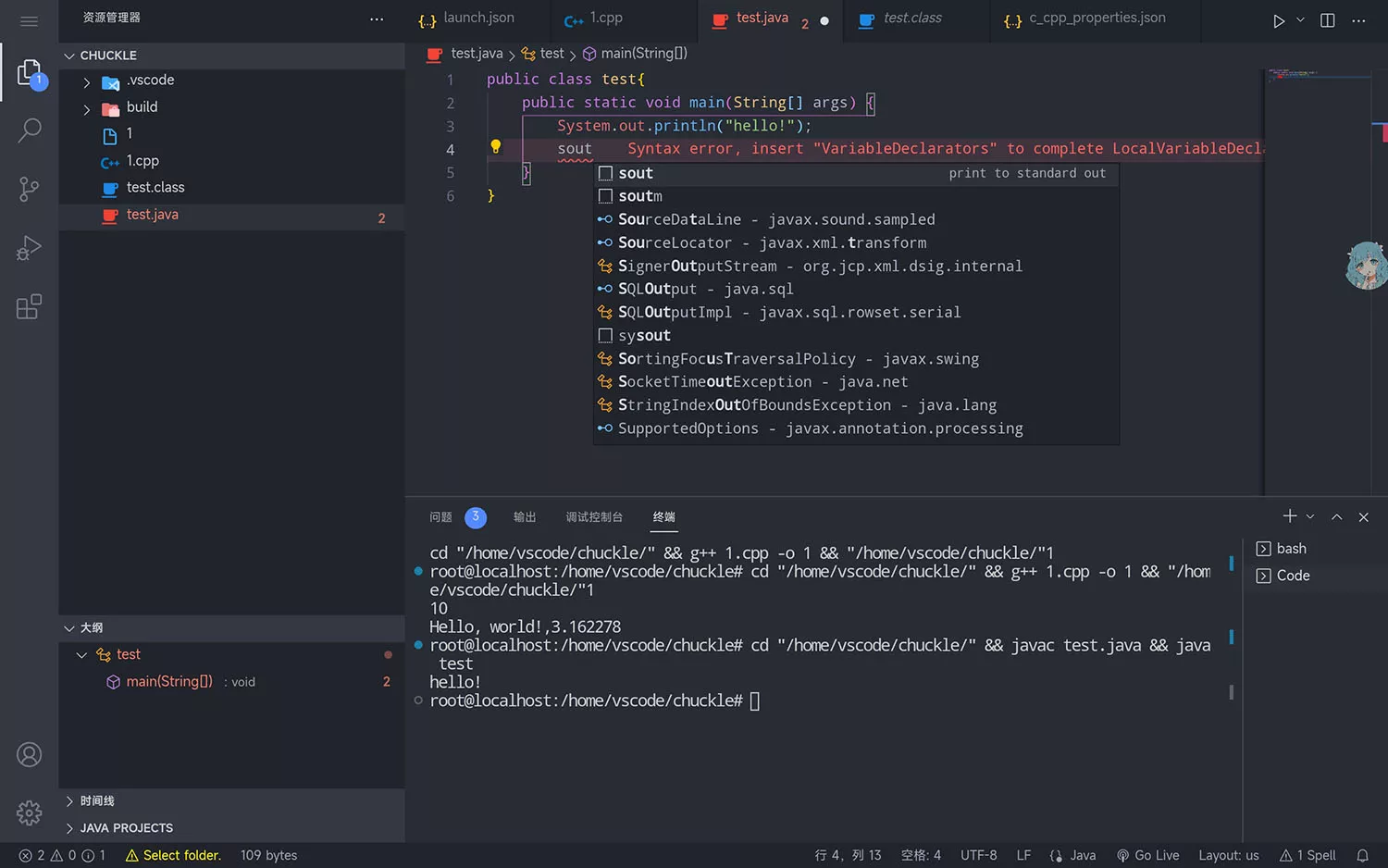This screenshot has width=1388, height=868.
Task: Close the bottom panel
Action: coord(1363,517)
